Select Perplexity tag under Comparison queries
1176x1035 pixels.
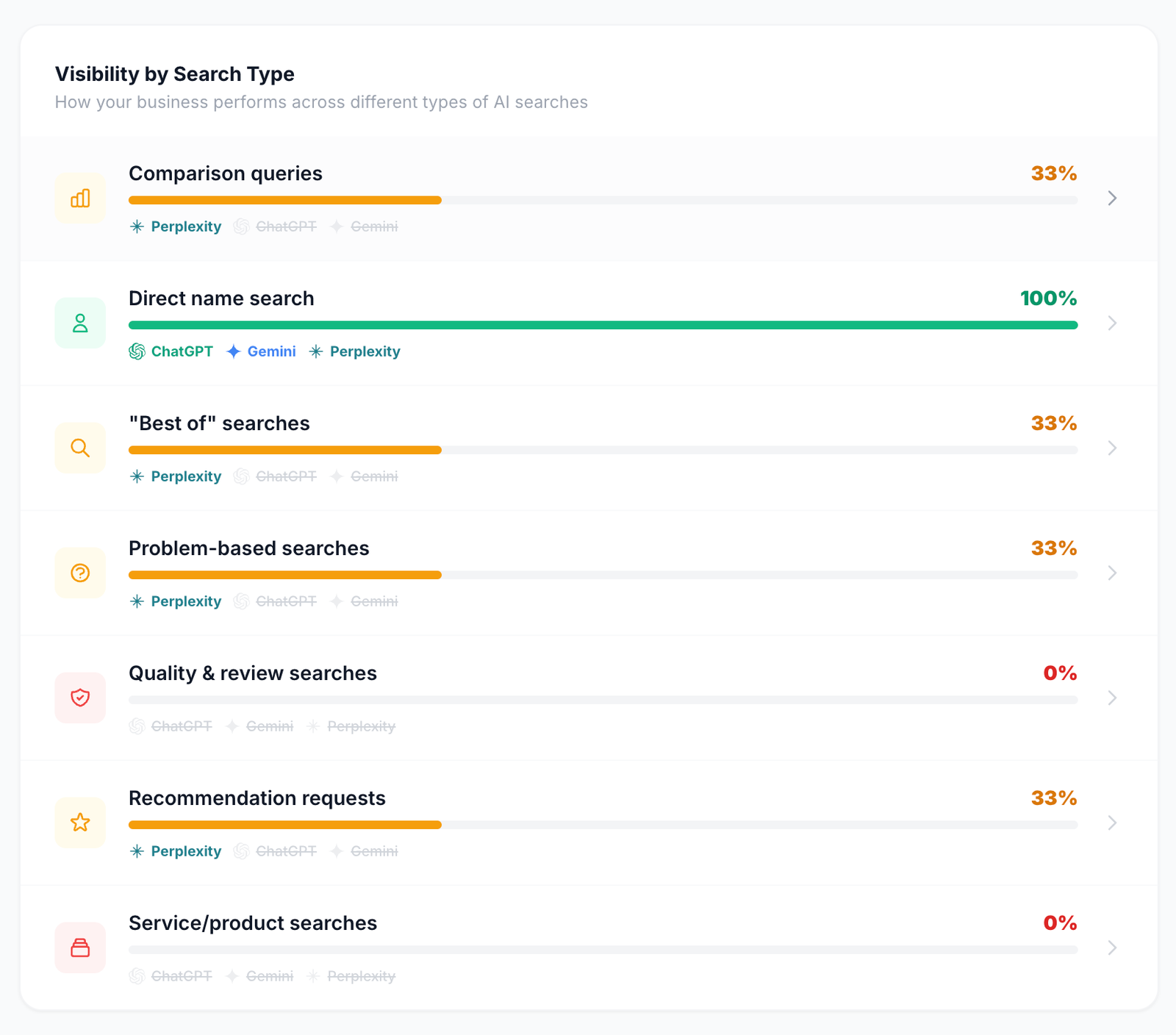[176, 226]
